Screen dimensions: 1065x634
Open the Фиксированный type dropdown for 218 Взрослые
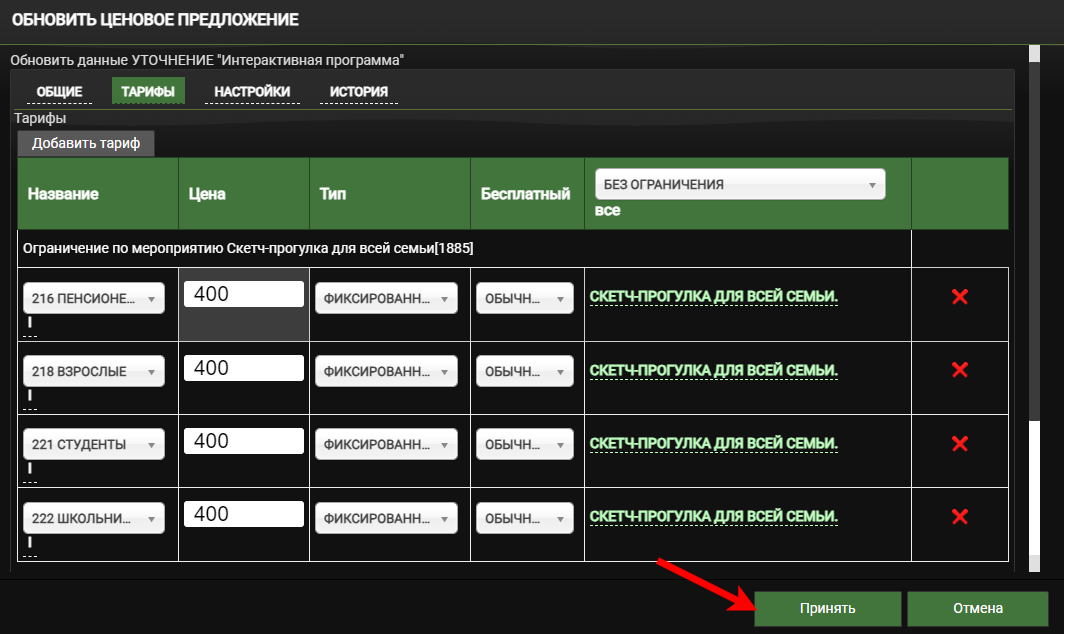(386, 371)
